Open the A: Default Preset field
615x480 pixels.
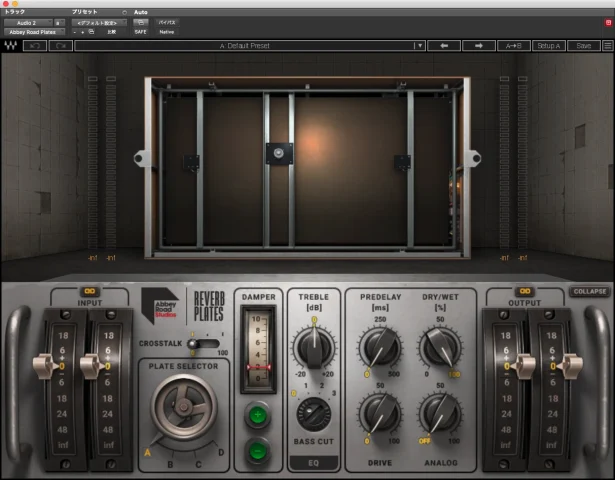pyautogui.click(x=245, y=45)
